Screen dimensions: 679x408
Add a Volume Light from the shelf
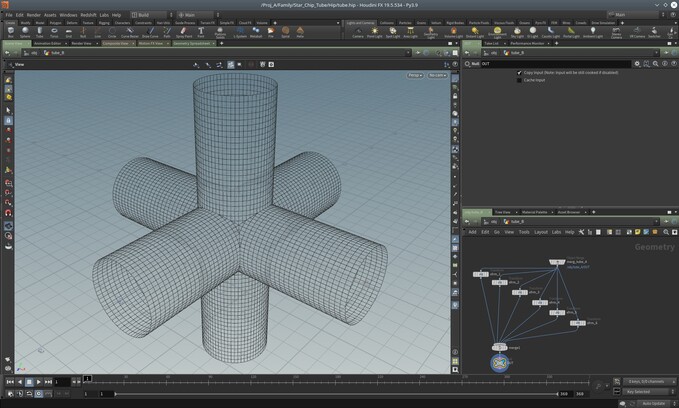453,32
